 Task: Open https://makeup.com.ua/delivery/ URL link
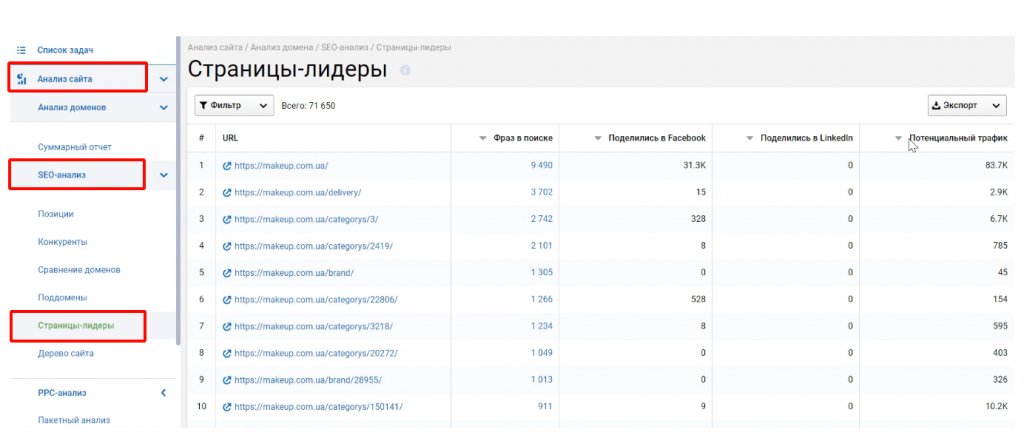tap(298, 193)
